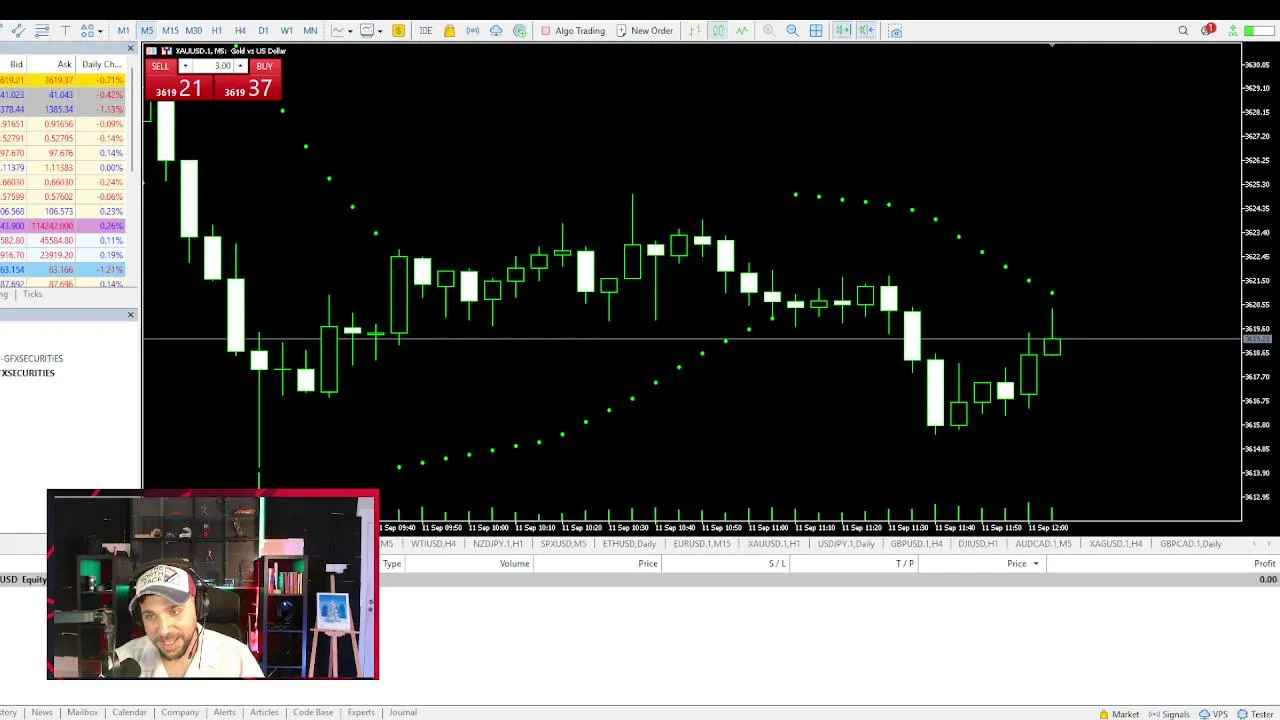1280x720 pixels.
Task: Open the search magnifier icon
Action: tap(1183, 31)
